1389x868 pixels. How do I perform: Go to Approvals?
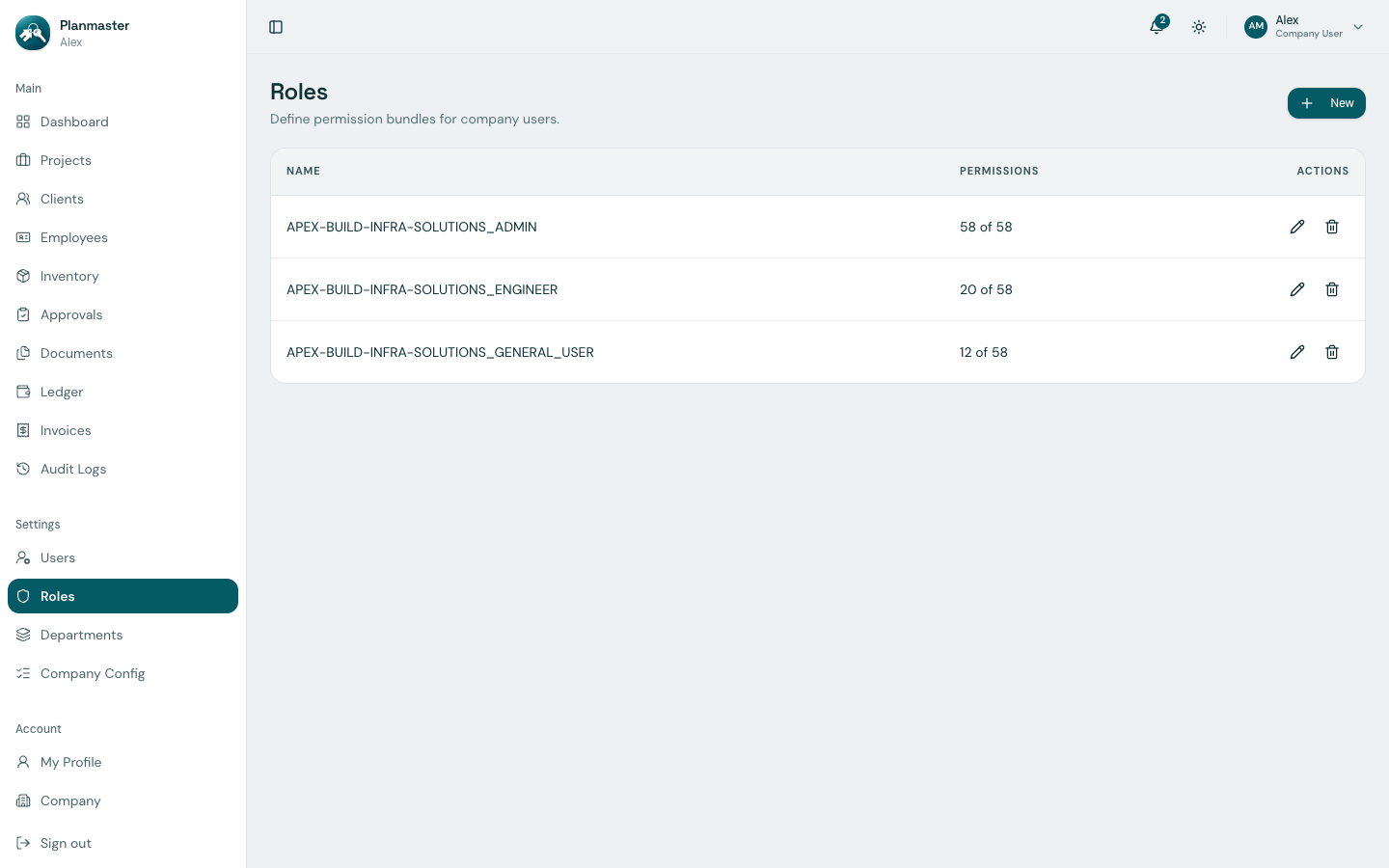(x=123, y=314)
